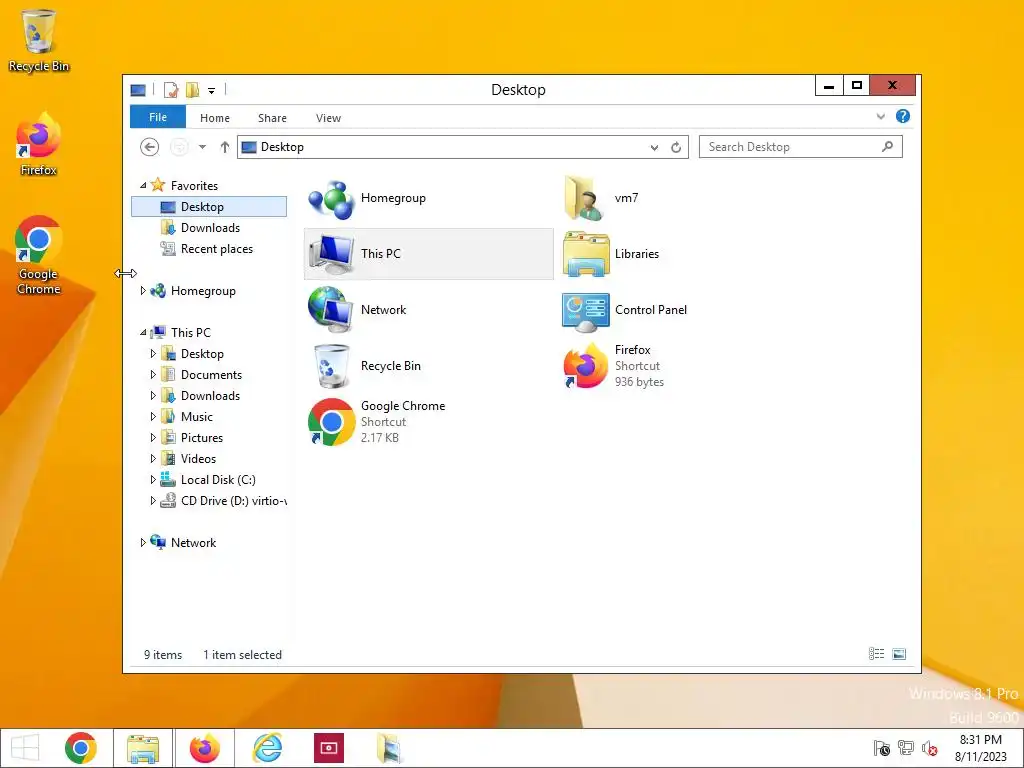Click Google Chrome desktop shortcut
Image resolution: width=1024 pixels, height=768 pixels.
[x=39, y=255]
